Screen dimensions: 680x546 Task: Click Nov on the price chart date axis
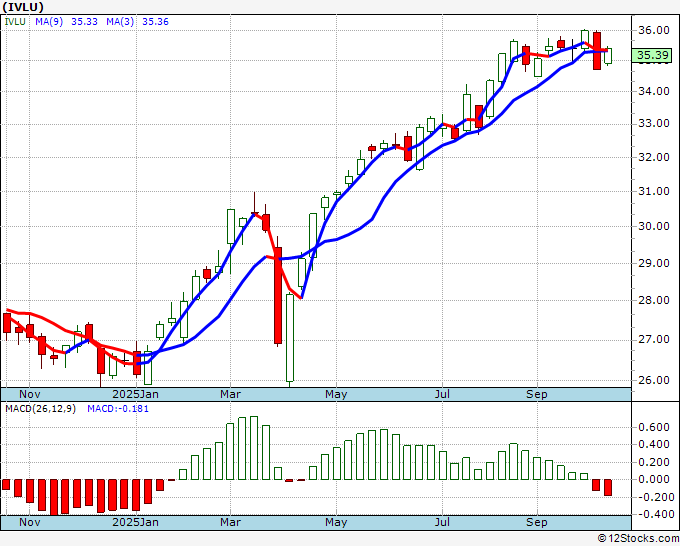(29, 394)
